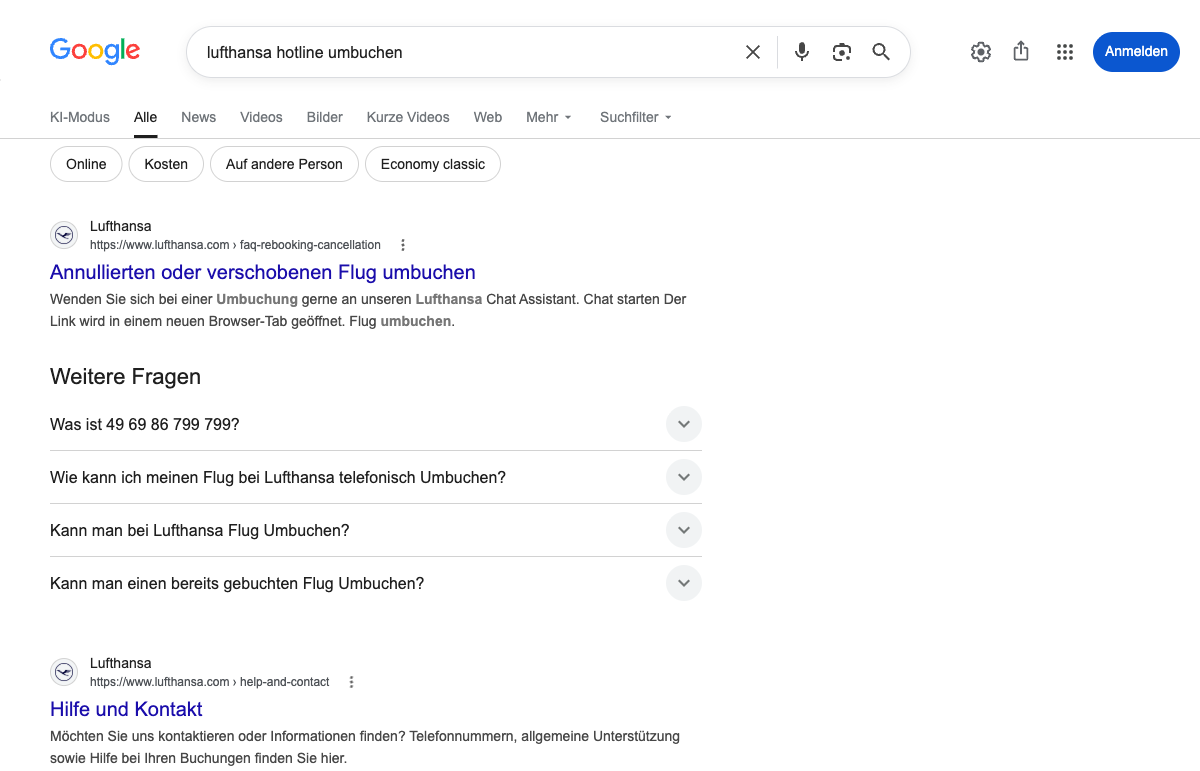Select the Kosten filter chip
This screenshot has width=1200, height=771.
(x=166, y=164)
